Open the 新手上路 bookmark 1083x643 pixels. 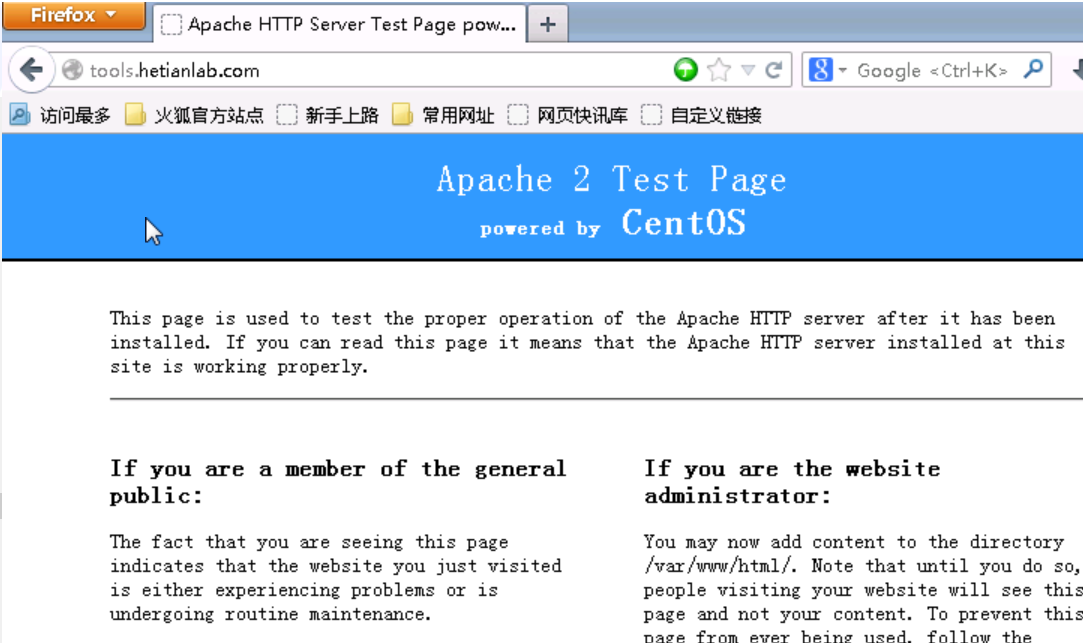point(327,115)
